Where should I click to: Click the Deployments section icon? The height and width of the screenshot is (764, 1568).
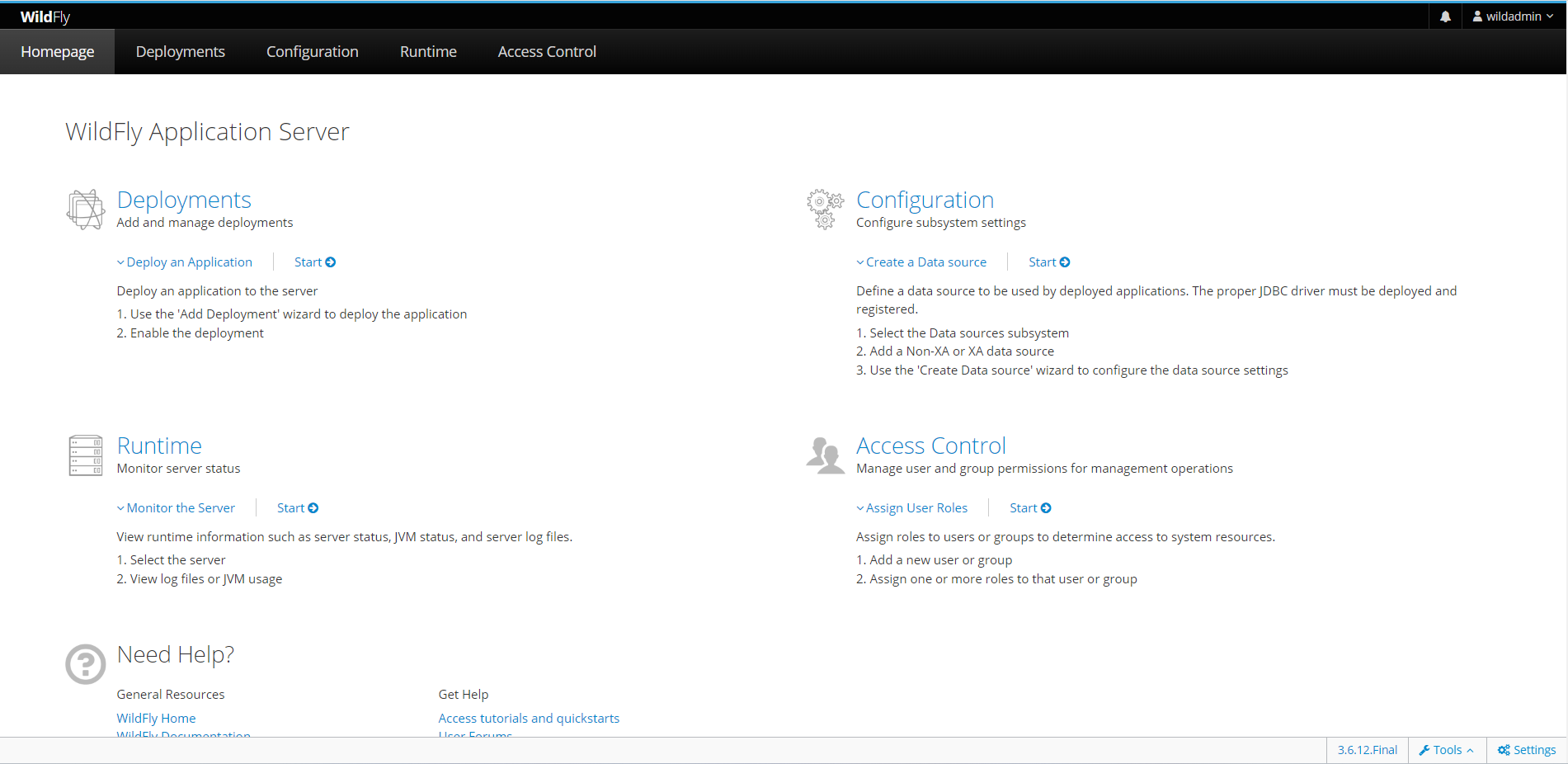click(86, 210)
